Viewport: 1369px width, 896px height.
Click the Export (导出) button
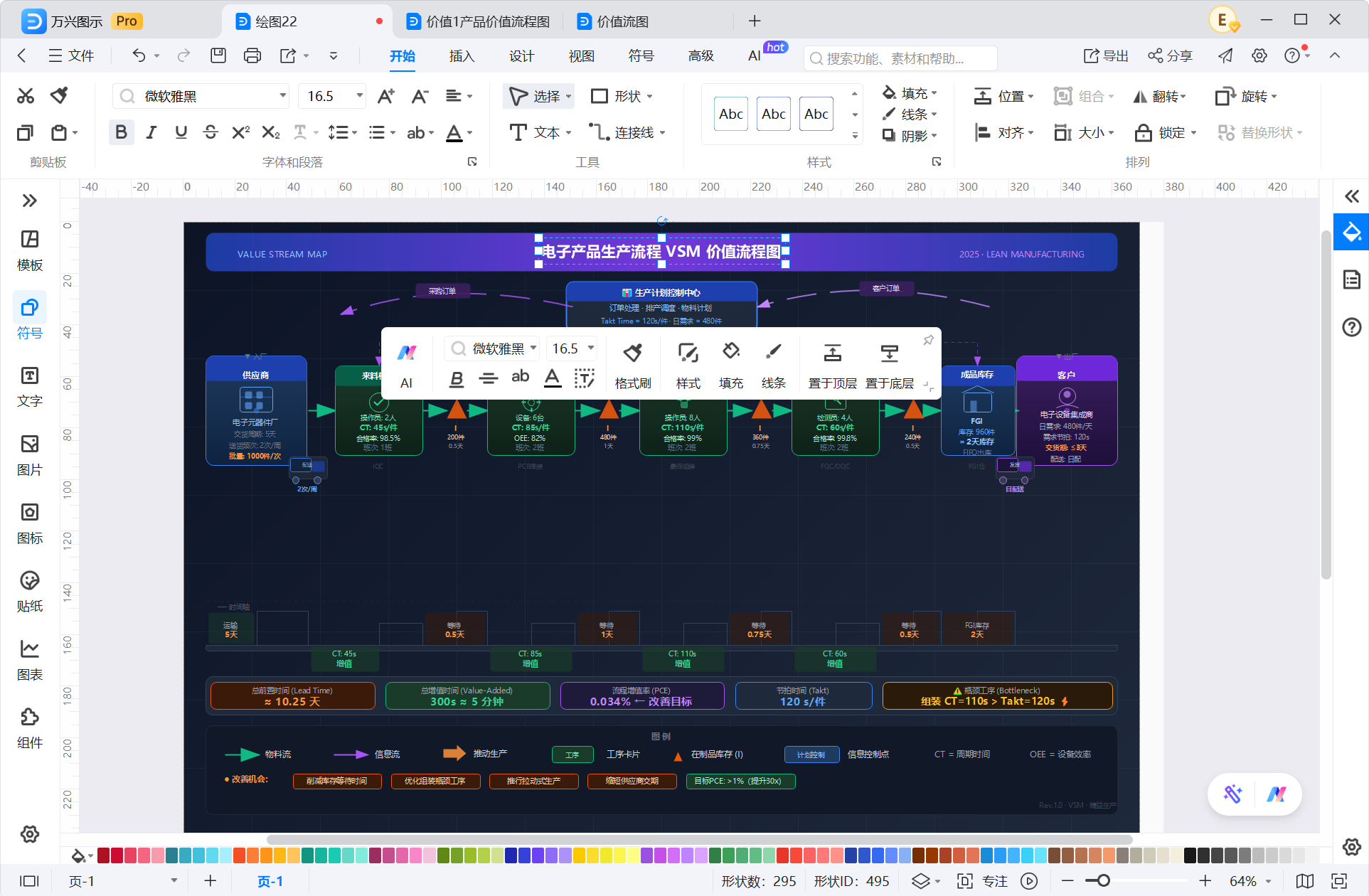1106,55
